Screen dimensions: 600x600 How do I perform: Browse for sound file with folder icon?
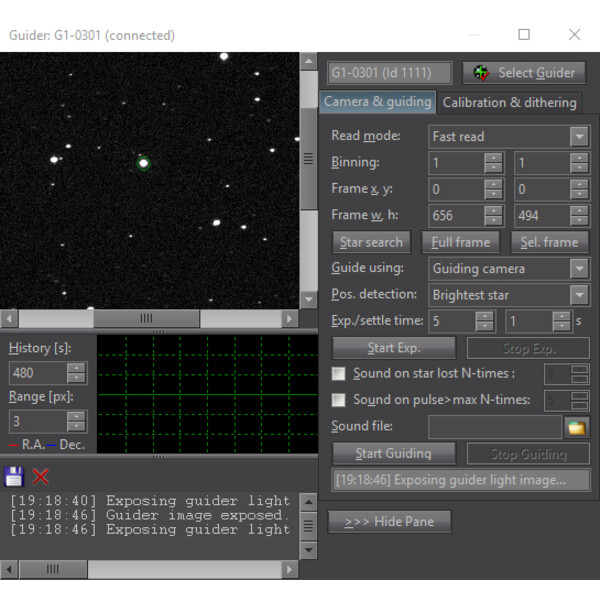(x=575, y=427)
